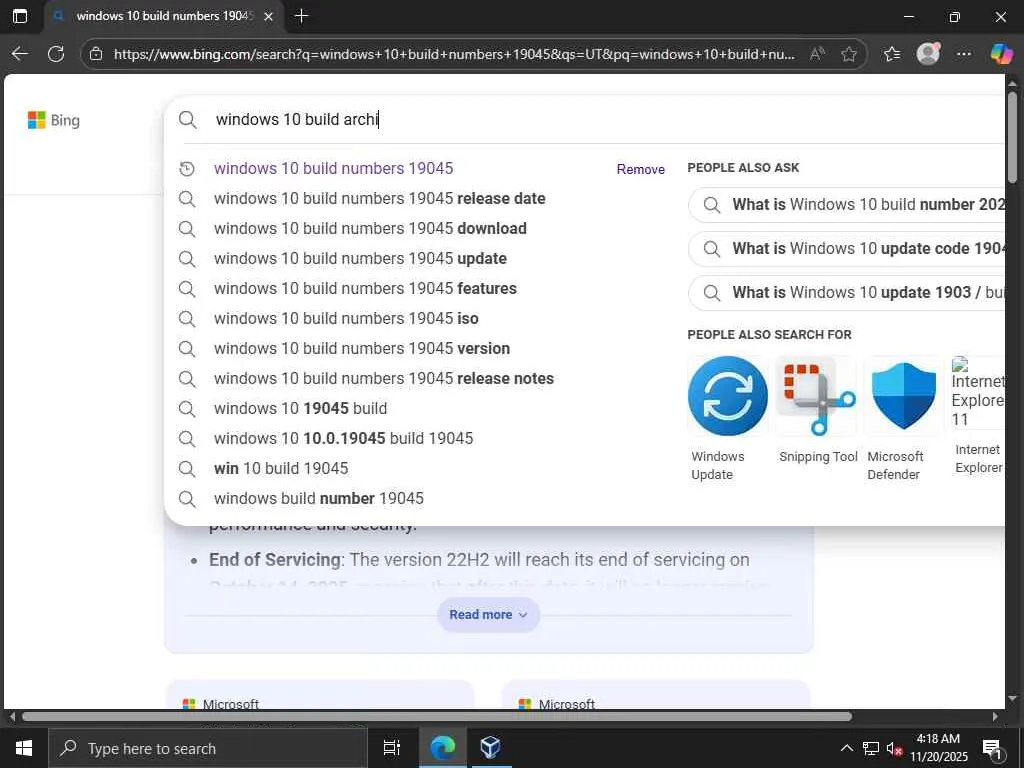Screen dimensions: 1024x768
Task: Choose suggestion ending in release notes
Action: click(383, 379)
